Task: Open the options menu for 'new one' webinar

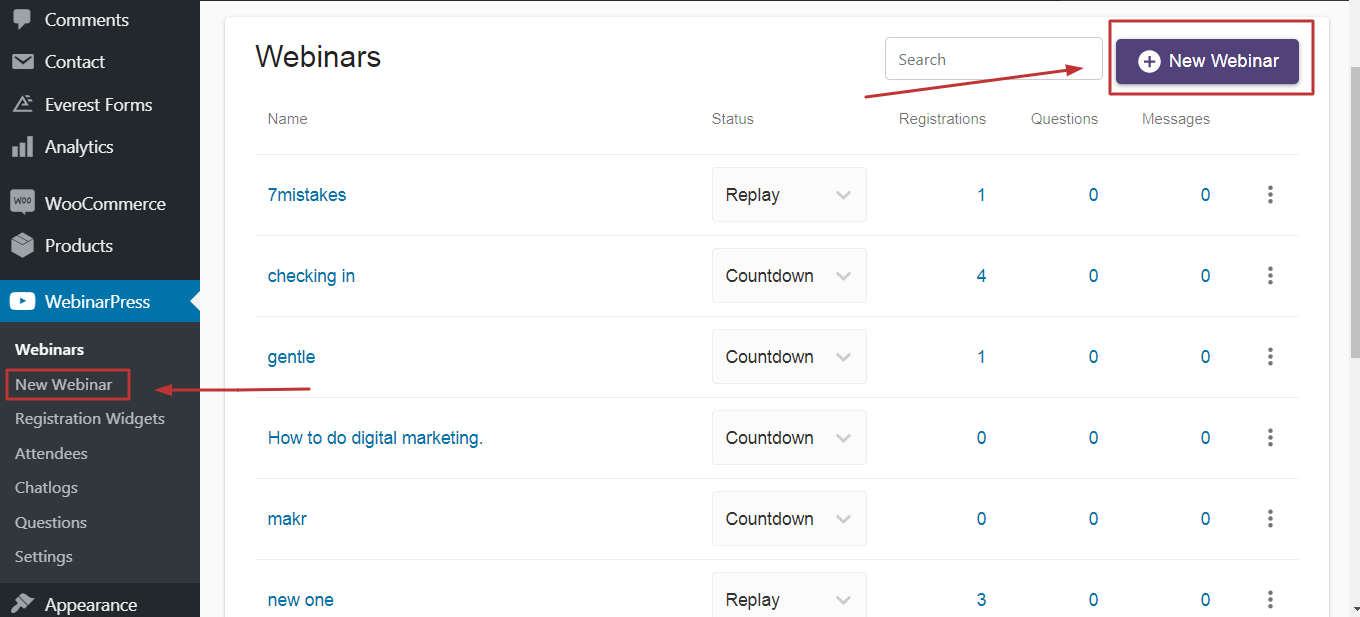Action: point(1270,599)
